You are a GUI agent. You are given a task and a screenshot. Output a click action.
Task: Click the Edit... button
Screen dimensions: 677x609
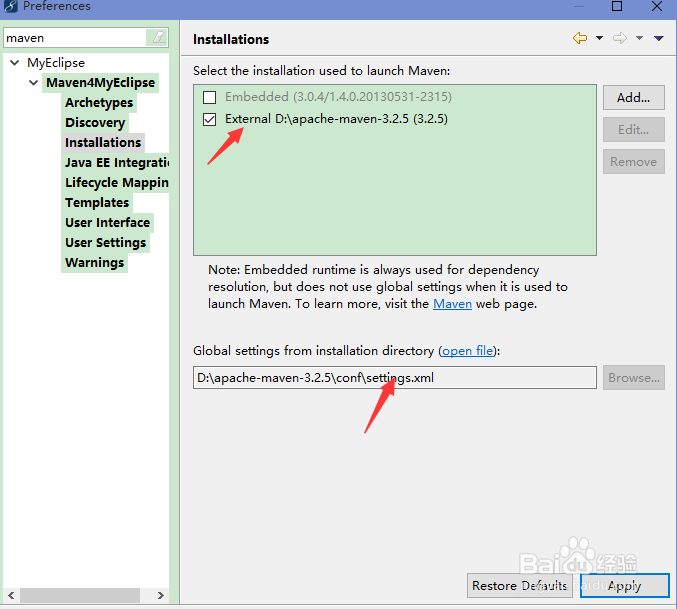[x=633, y=129]
